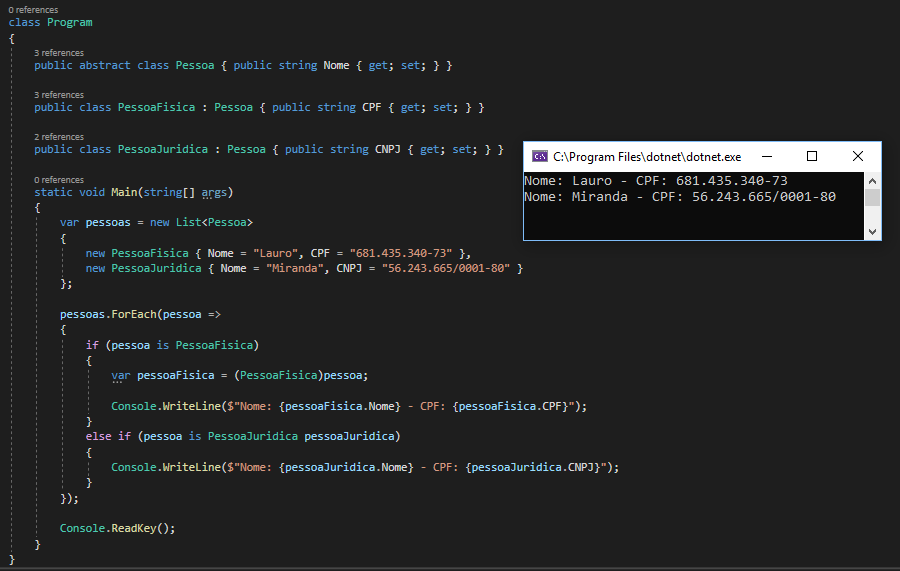The height and width of the screenshot is (571, 900).
Task: Click 'PessoaJuridica' in its class declaration
Action: pyautogui.click(x=162, y=149)
